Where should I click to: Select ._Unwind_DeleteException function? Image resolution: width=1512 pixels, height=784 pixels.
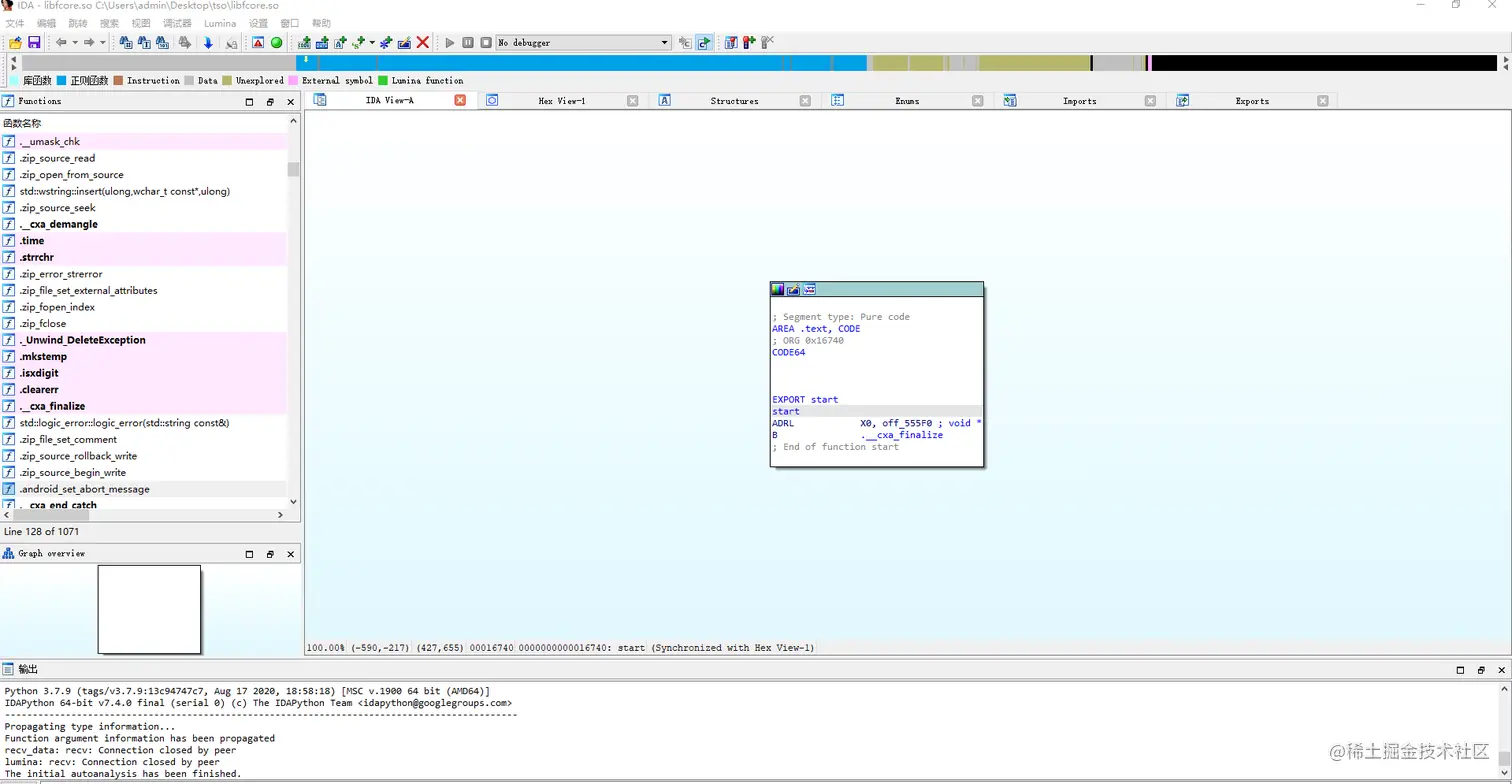pos(144,340)
